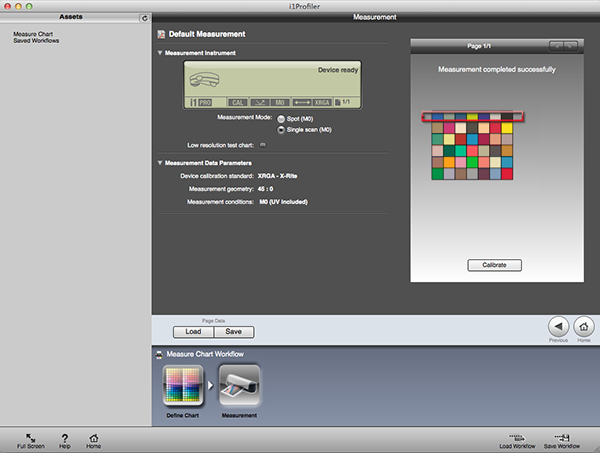This screenshot has width=600, height=453.
Task: Click the 'XRGA - X-Rite' calibration standard value
Action: [x=277, y=176]
